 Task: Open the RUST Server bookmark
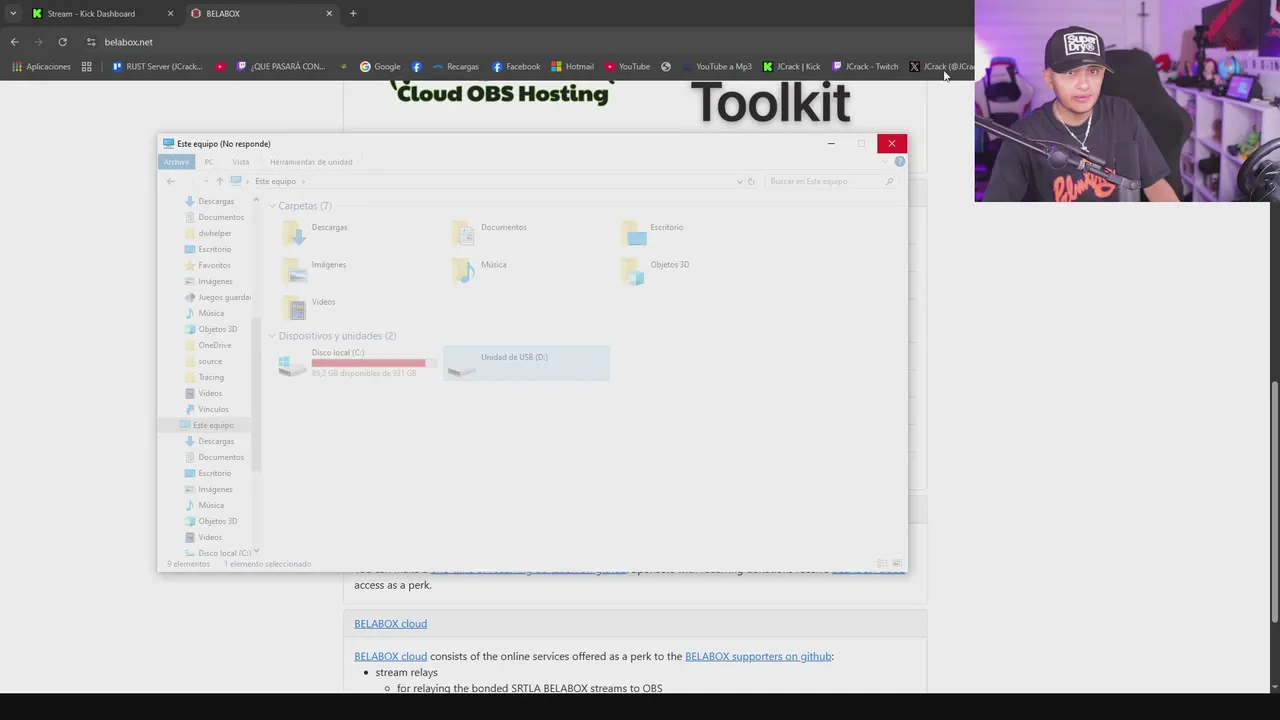click(x=157, y=67)
